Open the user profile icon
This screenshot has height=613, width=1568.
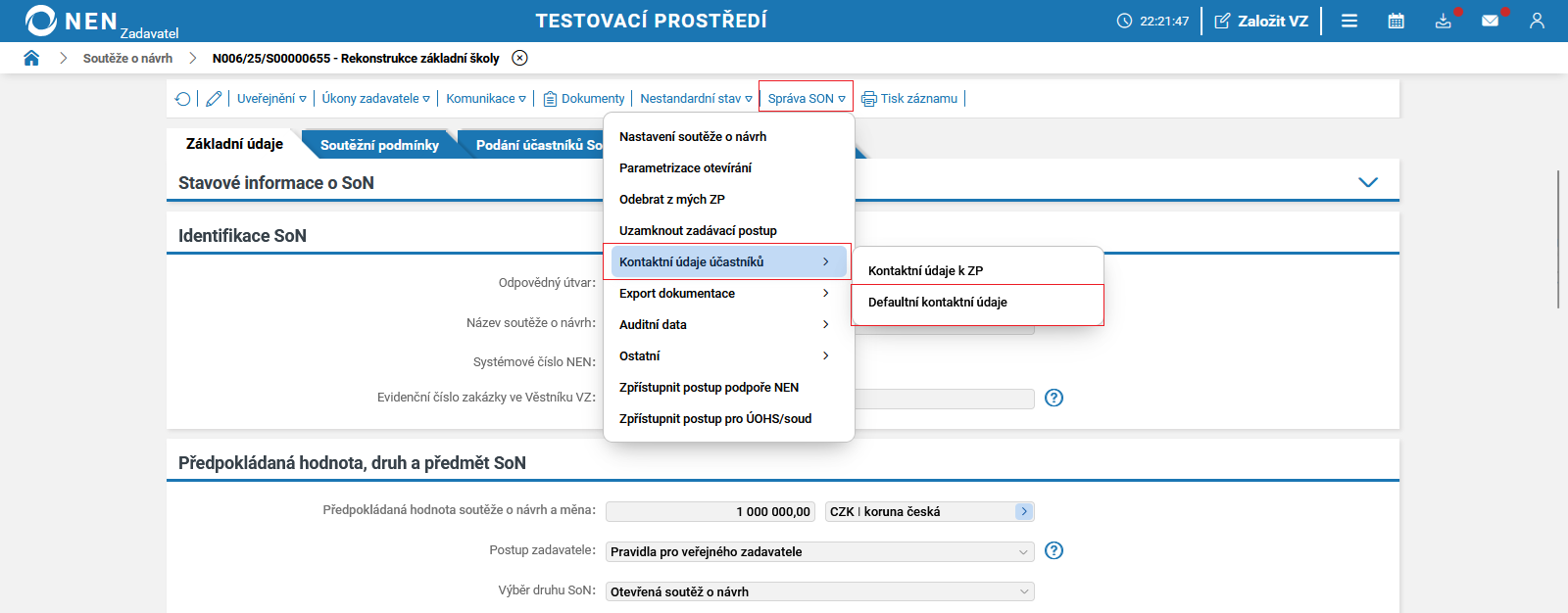[1537, 21]
